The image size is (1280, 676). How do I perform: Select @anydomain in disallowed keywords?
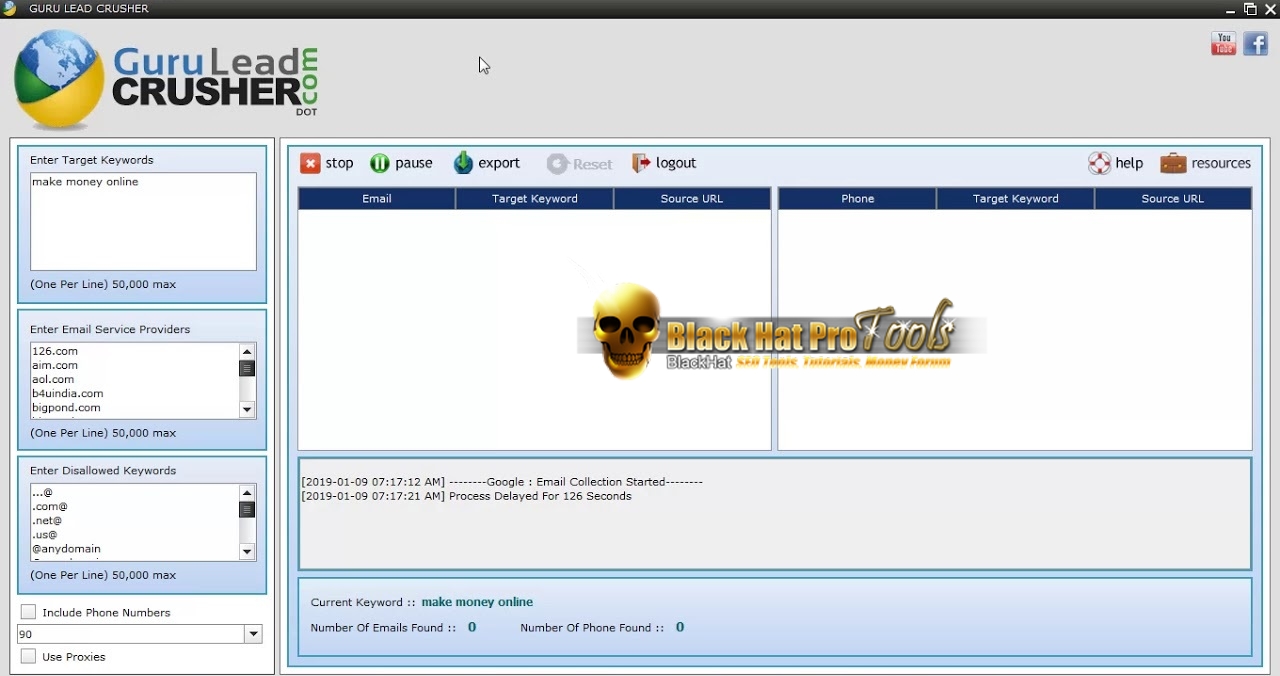66,548
